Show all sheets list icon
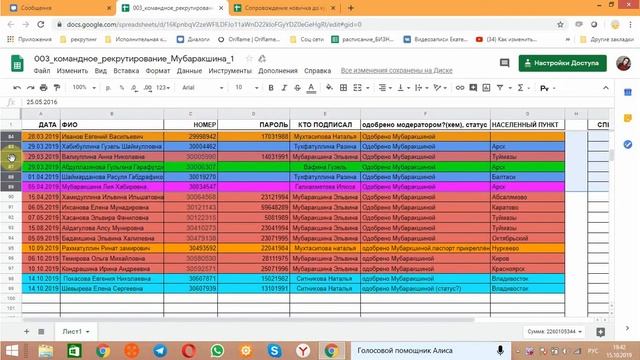 click(x=41, y=331)
